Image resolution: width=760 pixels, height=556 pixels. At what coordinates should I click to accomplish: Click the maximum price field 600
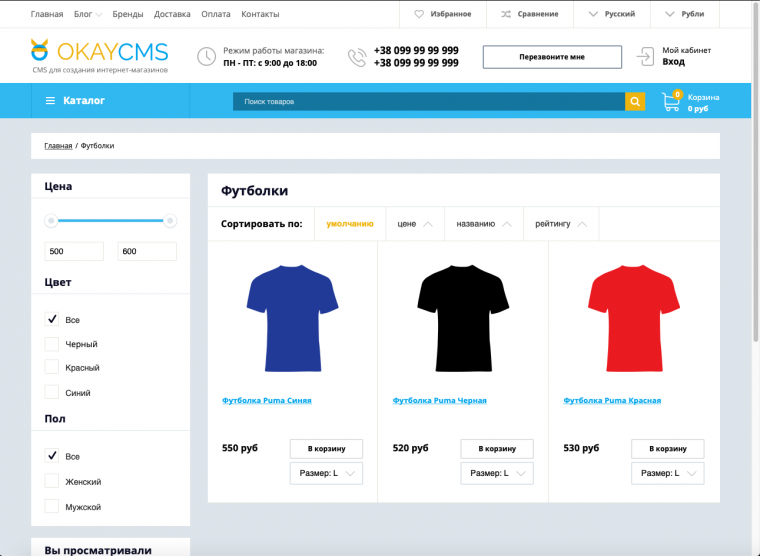147,252
